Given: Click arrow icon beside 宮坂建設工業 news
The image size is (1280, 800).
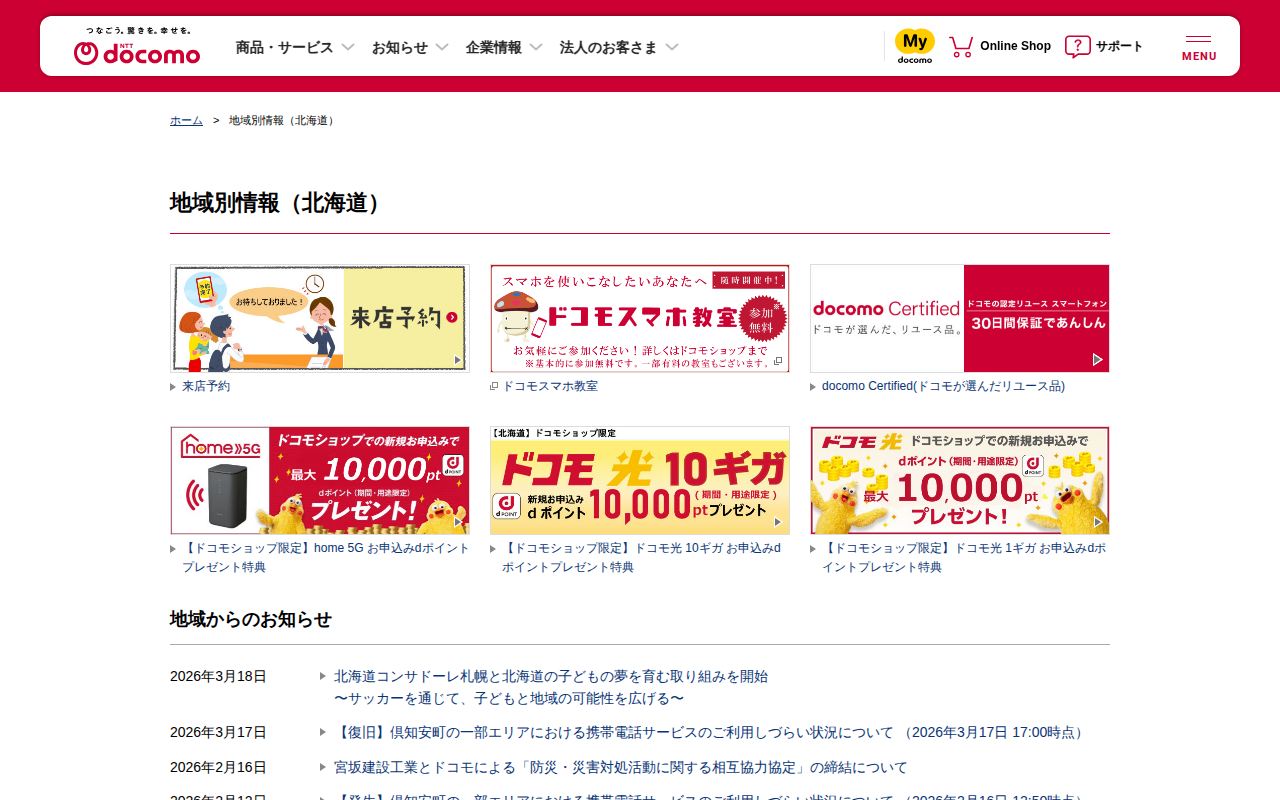Looking at the screenshot, I should tap(323, 767).
